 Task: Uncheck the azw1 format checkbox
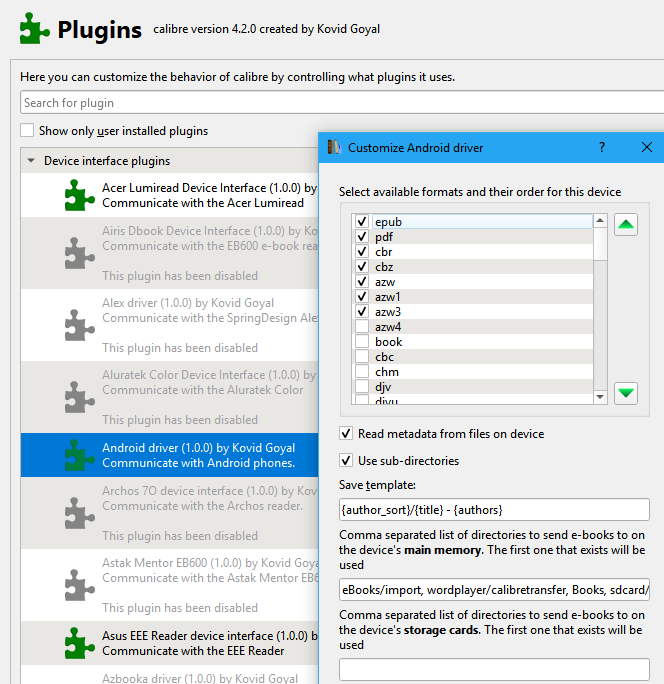point(362,297)
